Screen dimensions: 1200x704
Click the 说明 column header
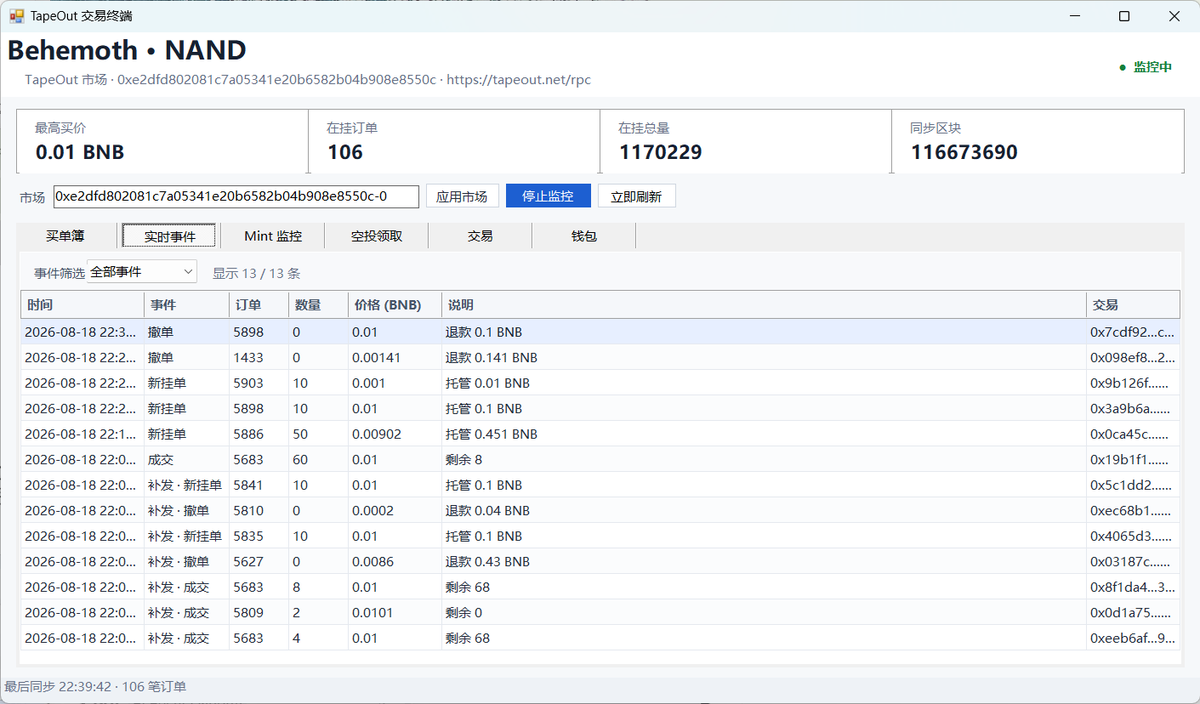(x=764, y=305)
